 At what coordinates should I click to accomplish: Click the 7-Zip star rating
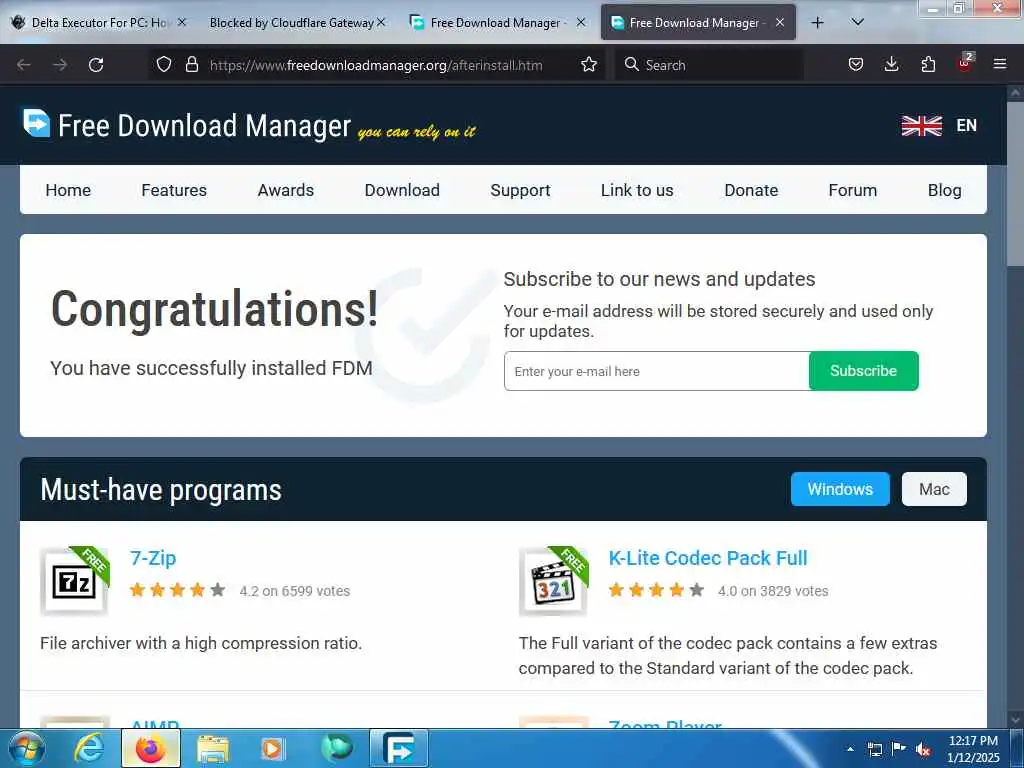click(177, 590)
